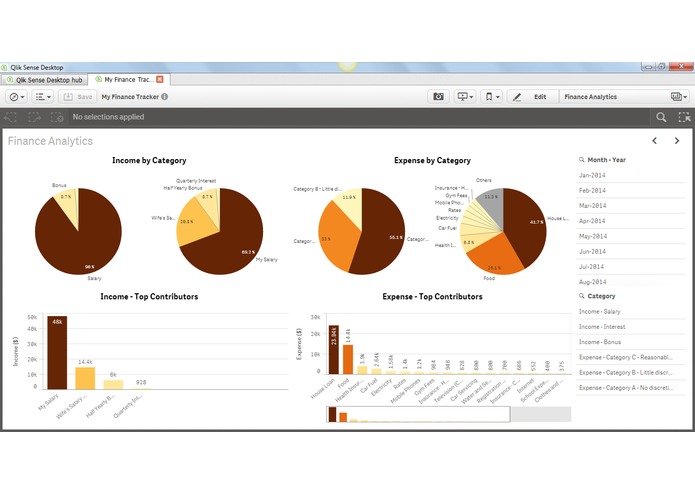The width and height of the screenshot is (695, 494).
Task: Open the global list menu dropdown
Action: (x=43, y=97)
